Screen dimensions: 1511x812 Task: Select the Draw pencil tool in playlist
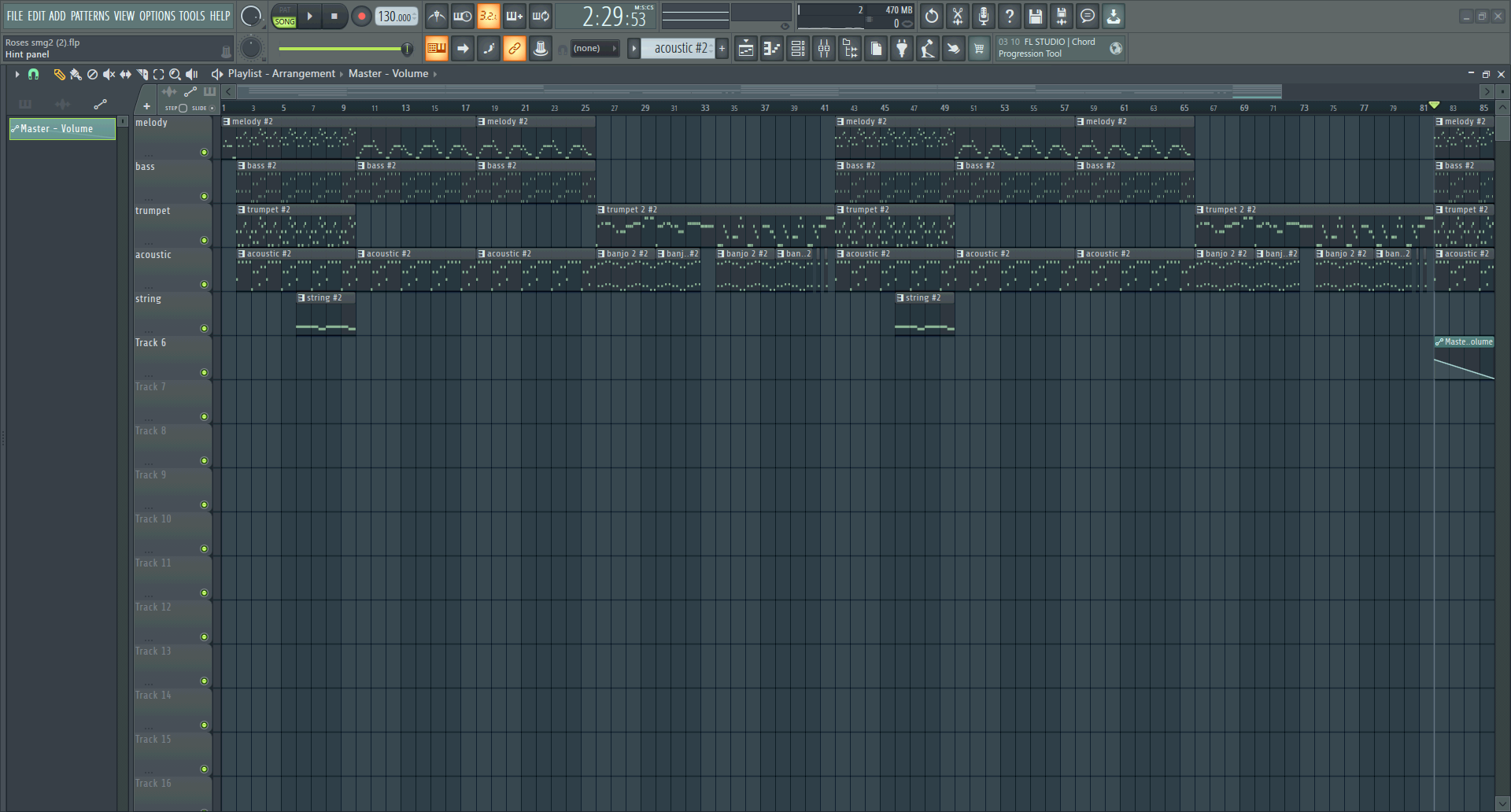point(58,74)
